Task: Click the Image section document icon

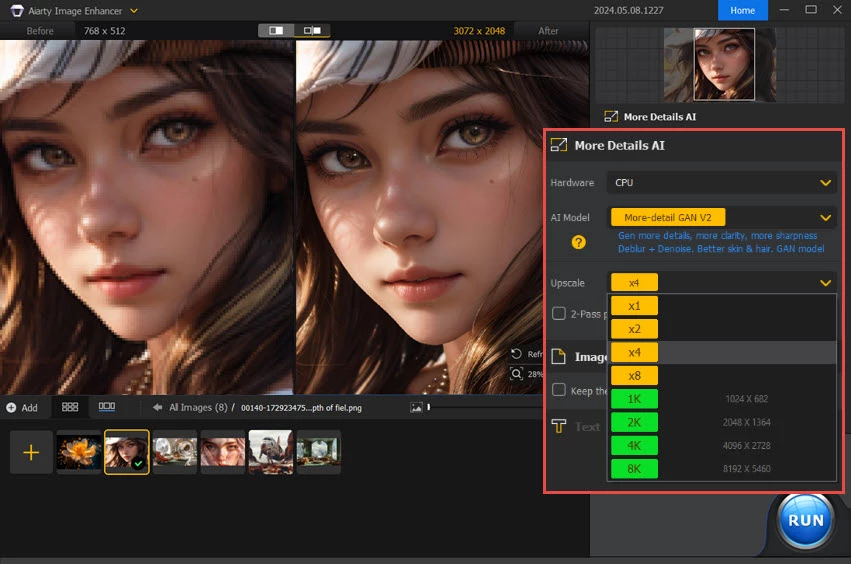Action: pos(558,357)
